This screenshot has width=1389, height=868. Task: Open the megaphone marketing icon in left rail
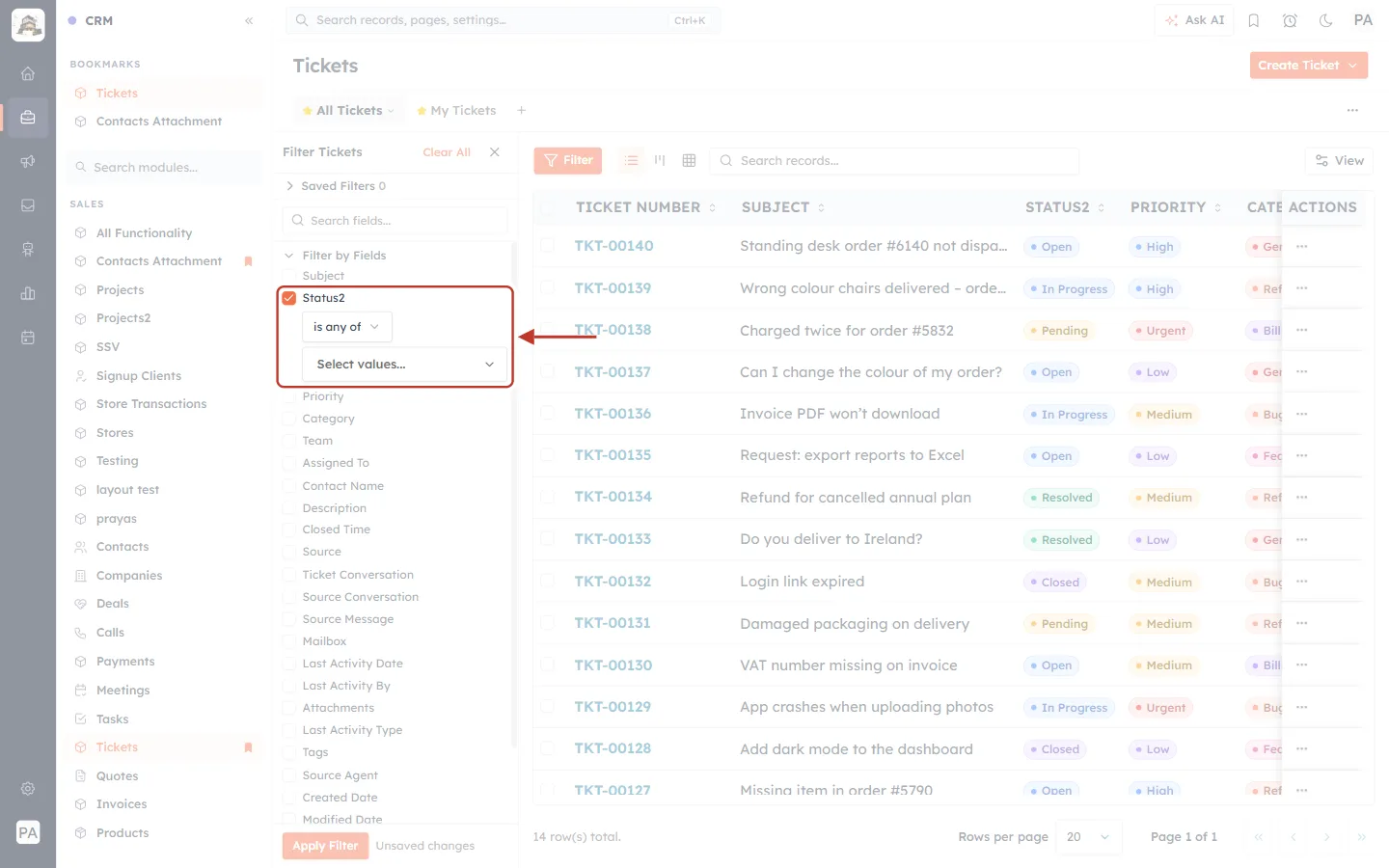28,161
